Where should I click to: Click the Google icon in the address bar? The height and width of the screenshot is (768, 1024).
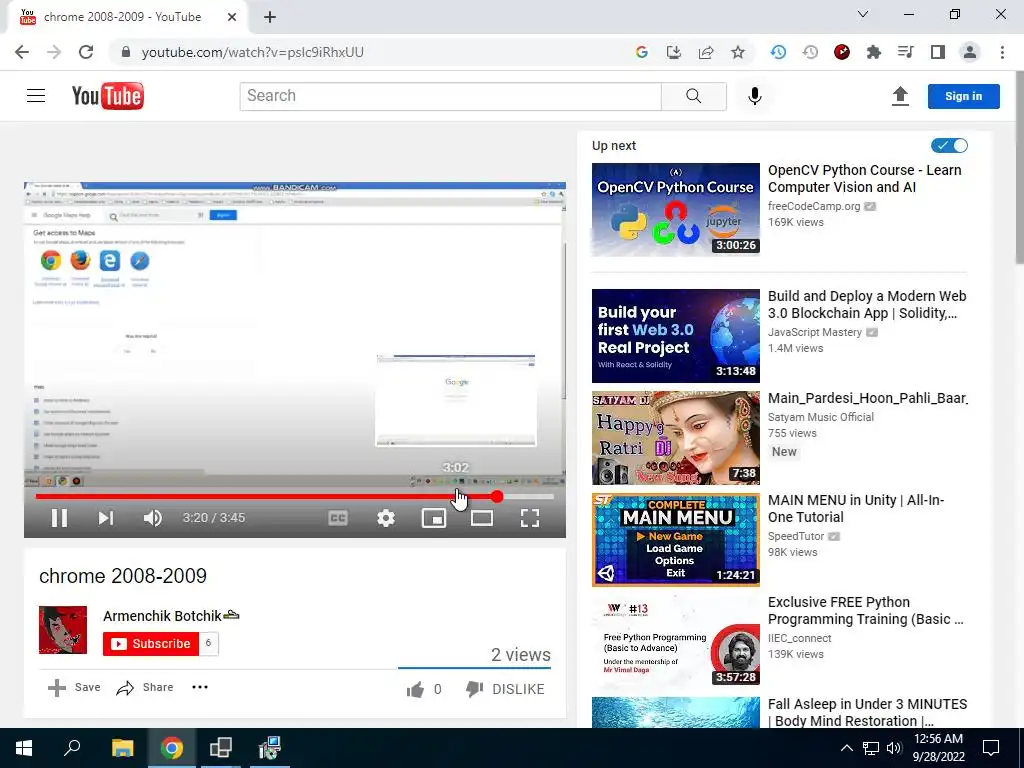[641, 52]
